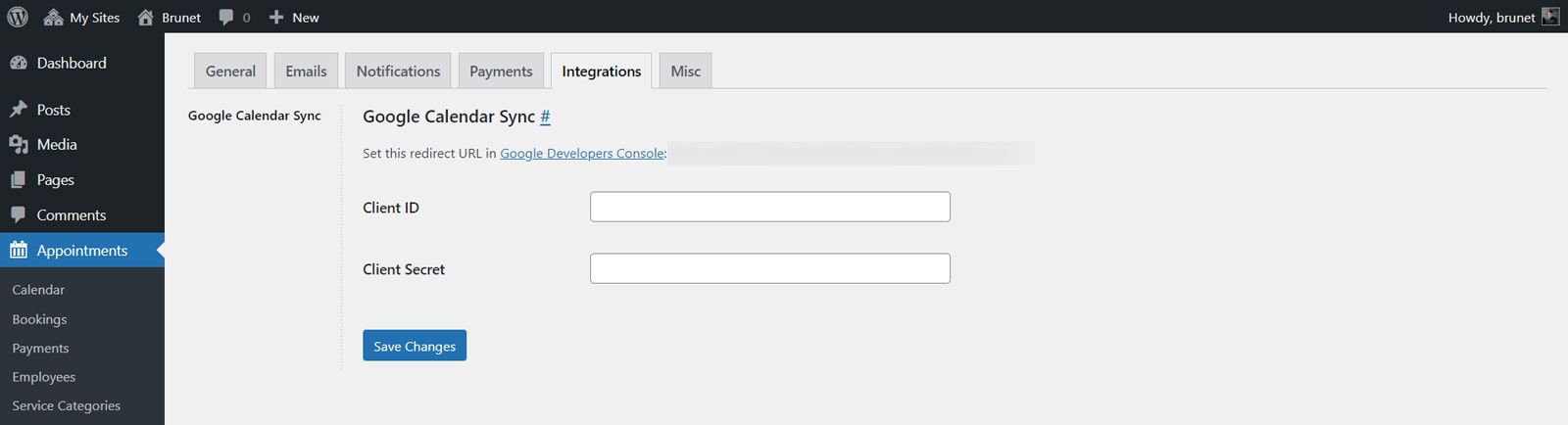Focus the Client Secret input field
This screenshot has height=425, width=1568.
click(770, 268)
